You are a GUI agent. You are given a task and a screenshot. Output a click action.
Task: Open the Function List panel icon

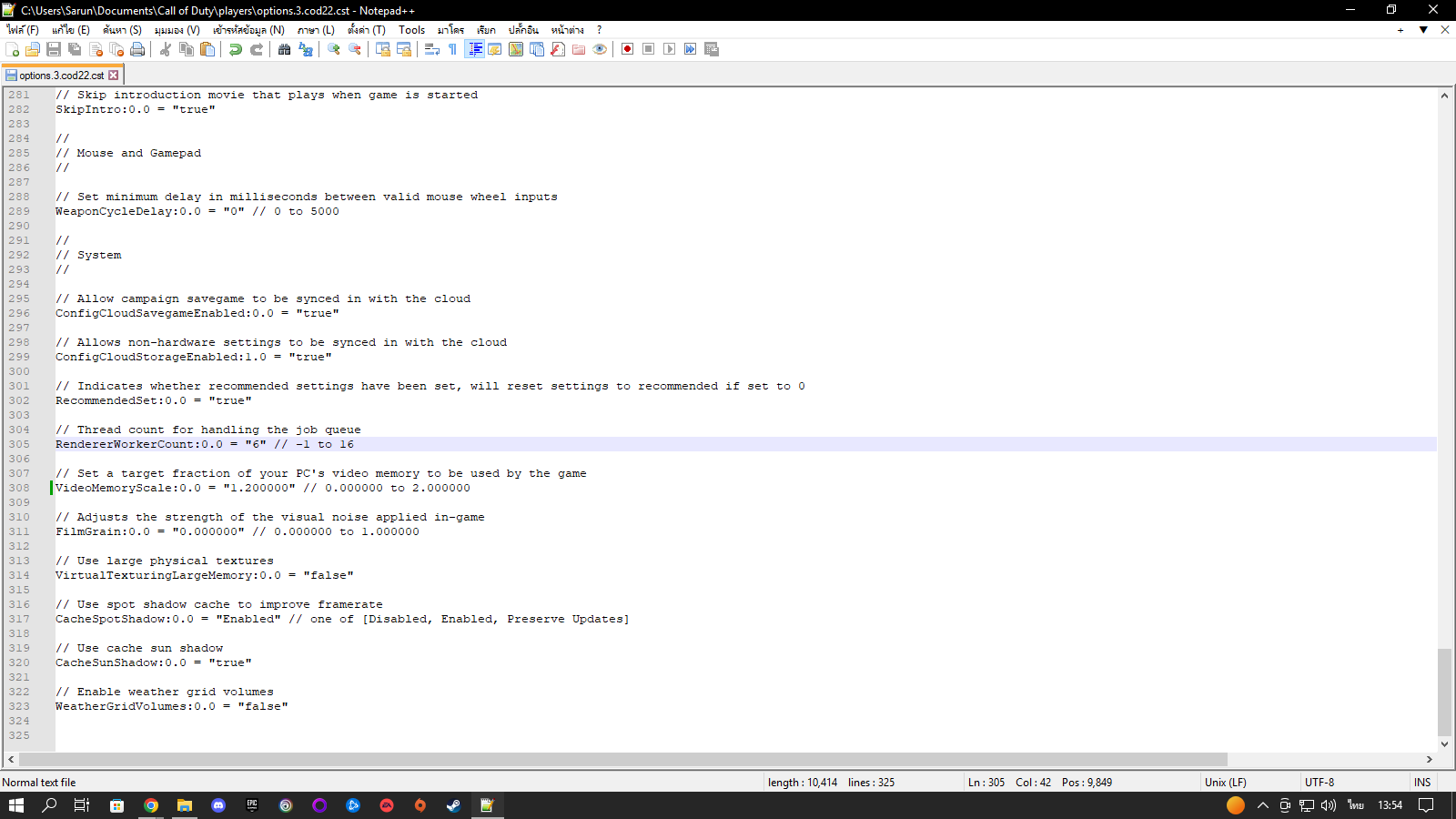pyautogui.click(x=558, y=49)
